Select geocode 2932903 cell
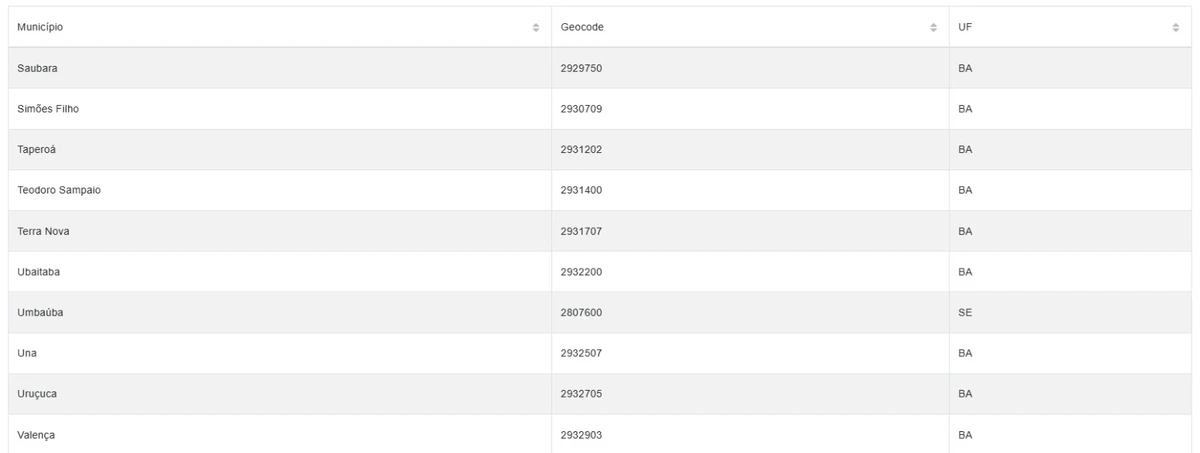The width and height of the screenshot is (1200, 453). pyautogui.click(x=751, y=434)
